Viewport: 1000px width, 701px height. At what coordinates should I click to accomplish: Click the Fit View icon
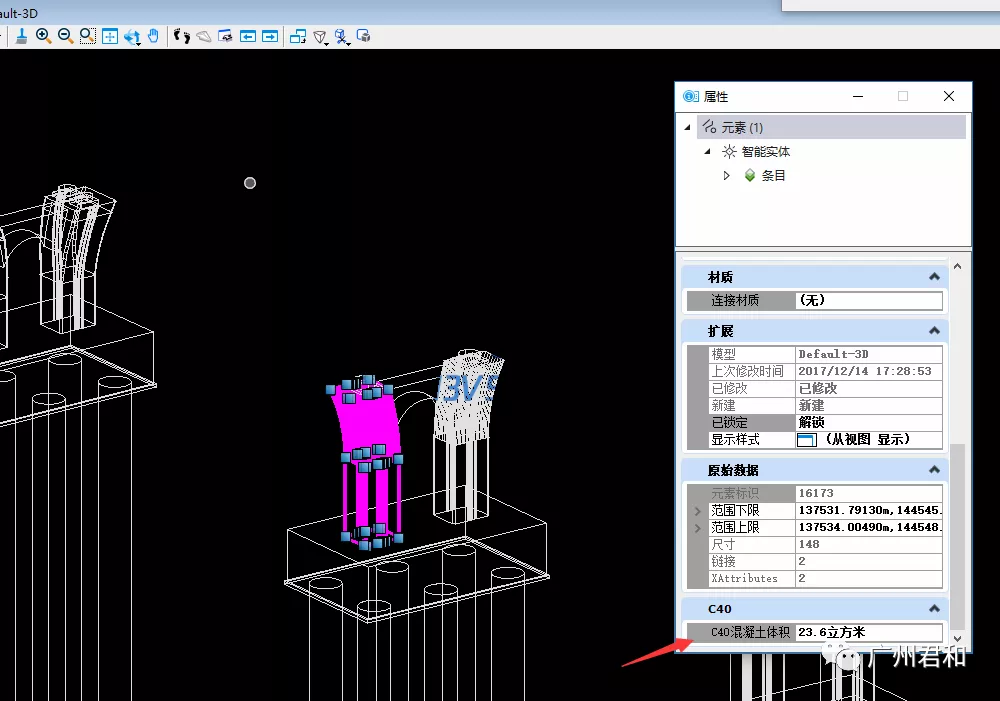click(110, 36)
